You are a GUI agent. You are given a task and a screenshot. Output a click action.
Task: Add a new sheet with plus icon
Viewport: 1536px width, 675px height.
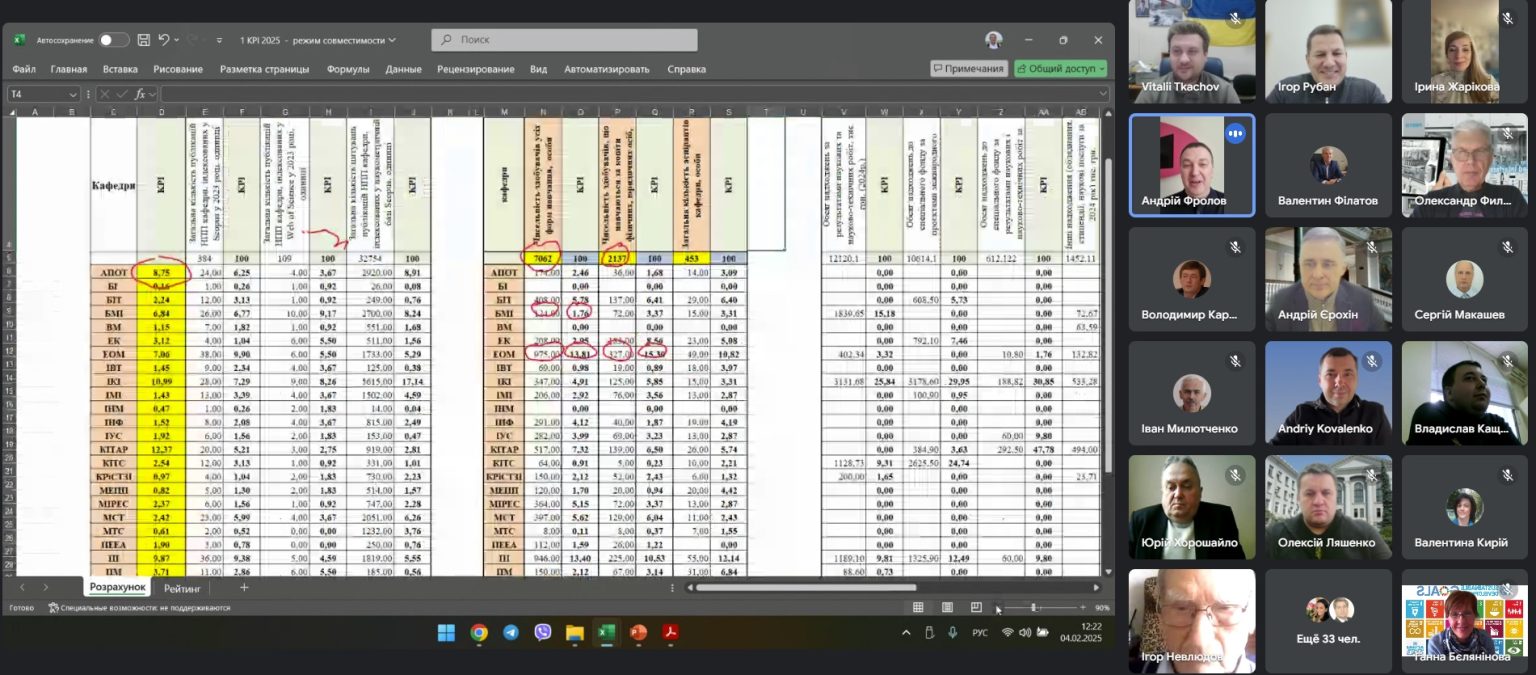click(243, 588)
